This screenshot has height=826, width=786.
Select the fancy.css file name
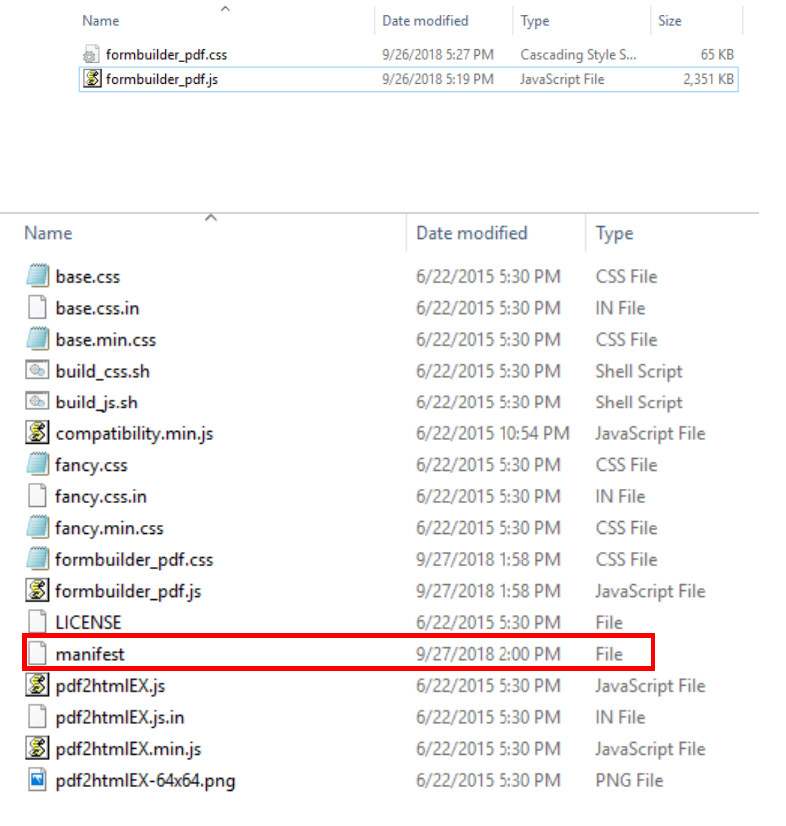pos(91,465)
